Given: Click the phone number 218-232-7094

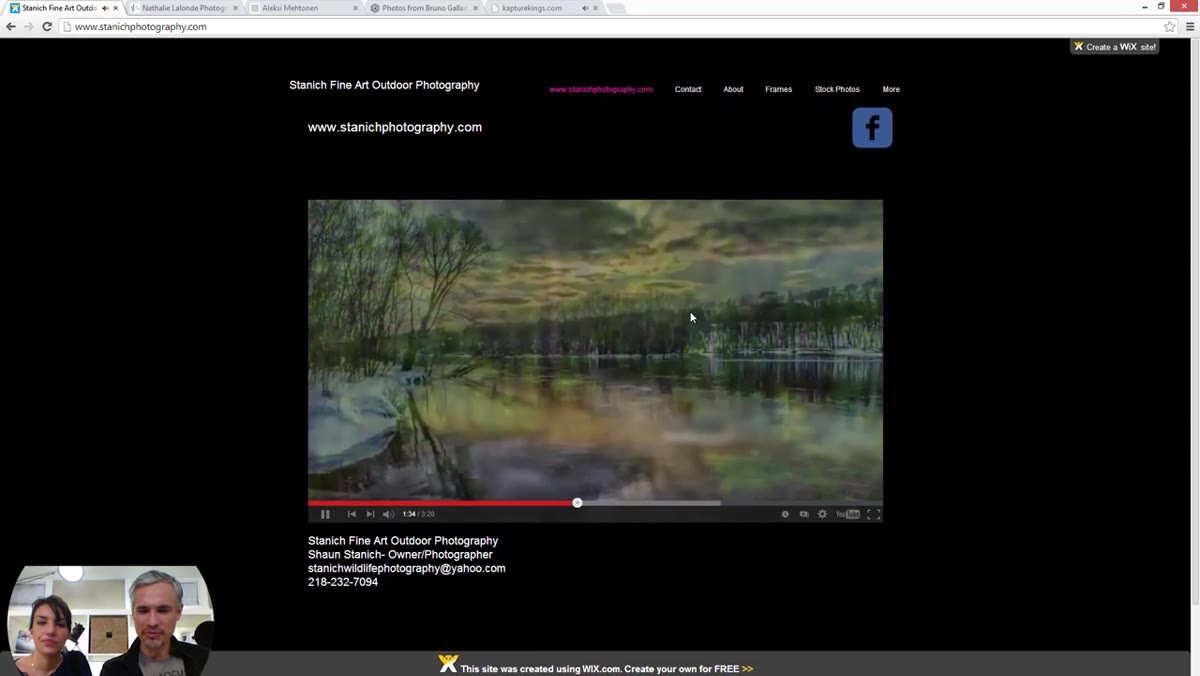Looking at the screenshot, I should [343, 582].
